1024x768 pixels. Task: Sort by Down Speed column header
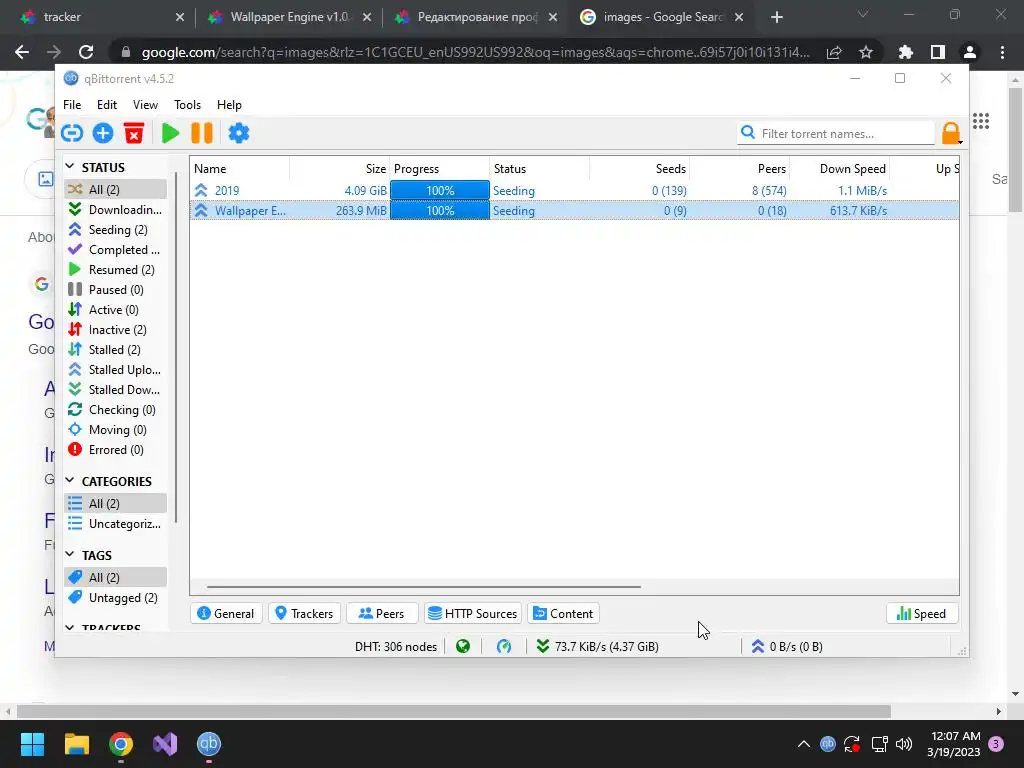click(839, 168)
